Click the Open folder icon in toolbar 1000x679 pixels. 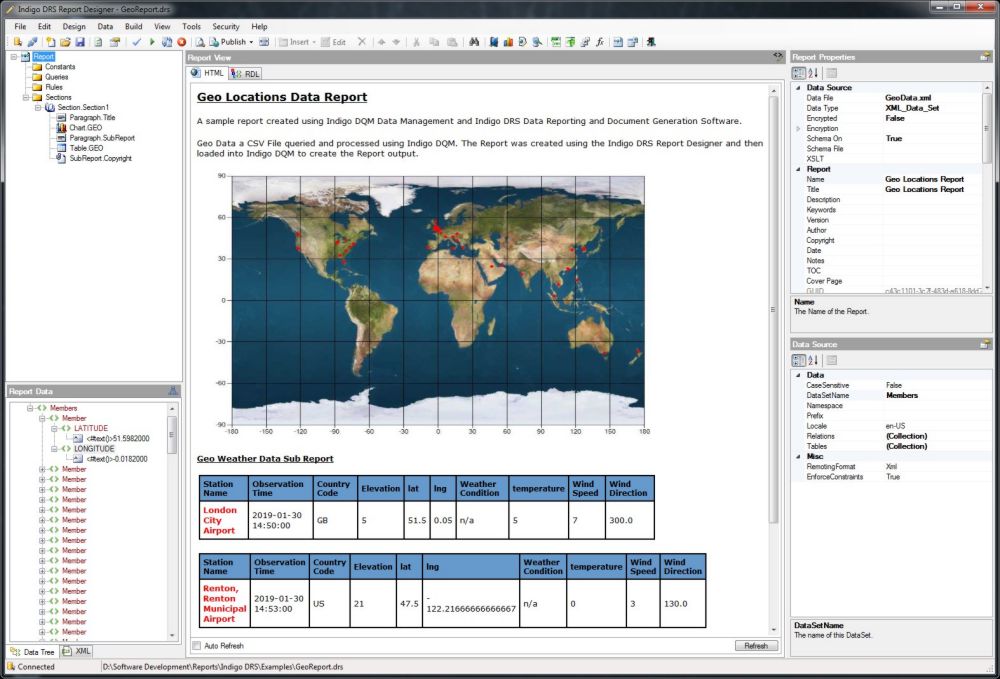click(65, 42)
